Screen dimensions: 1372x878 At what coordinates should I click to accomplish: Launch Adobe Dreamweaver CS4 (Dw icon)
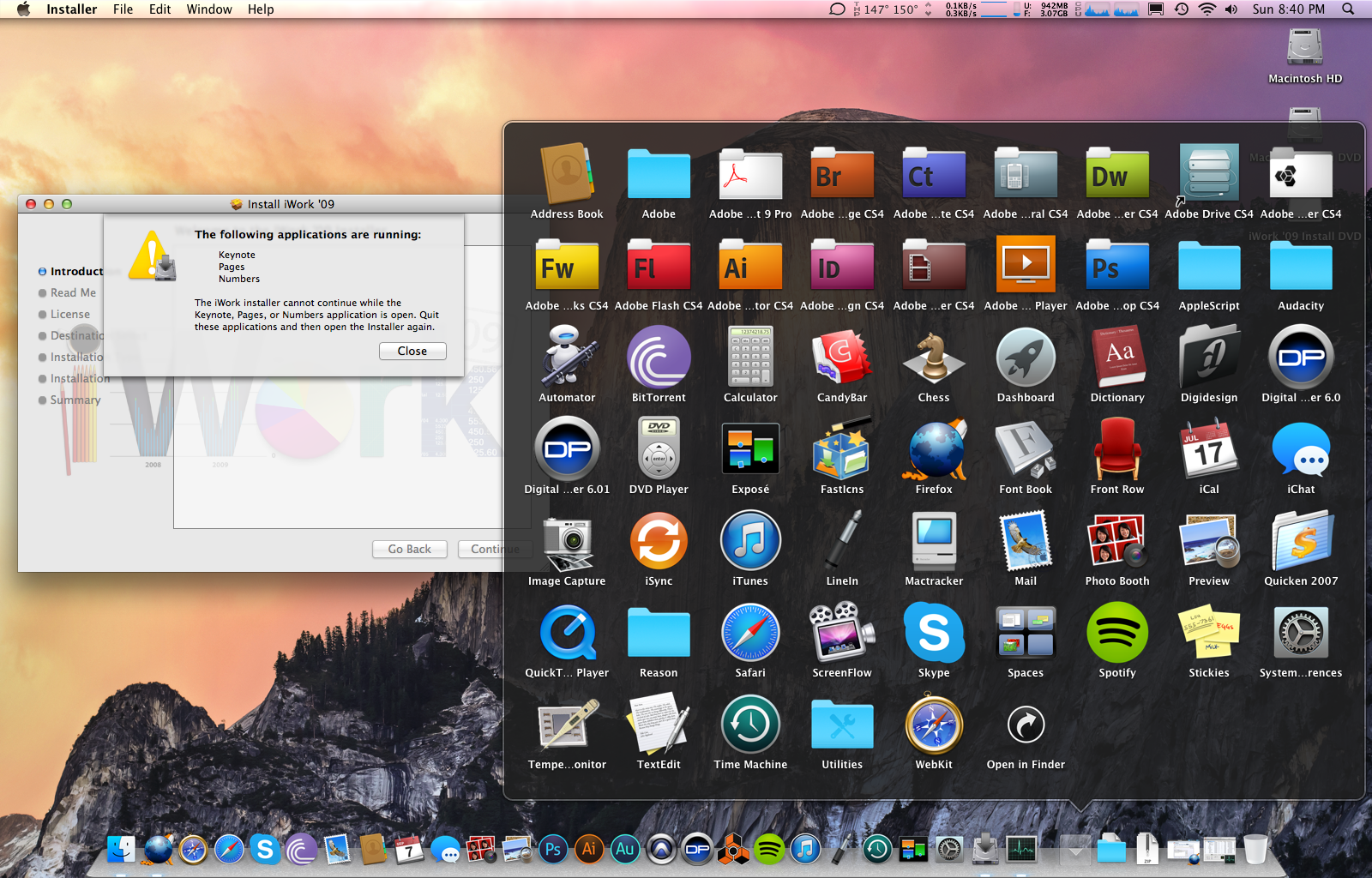[x=1117, y=174]
